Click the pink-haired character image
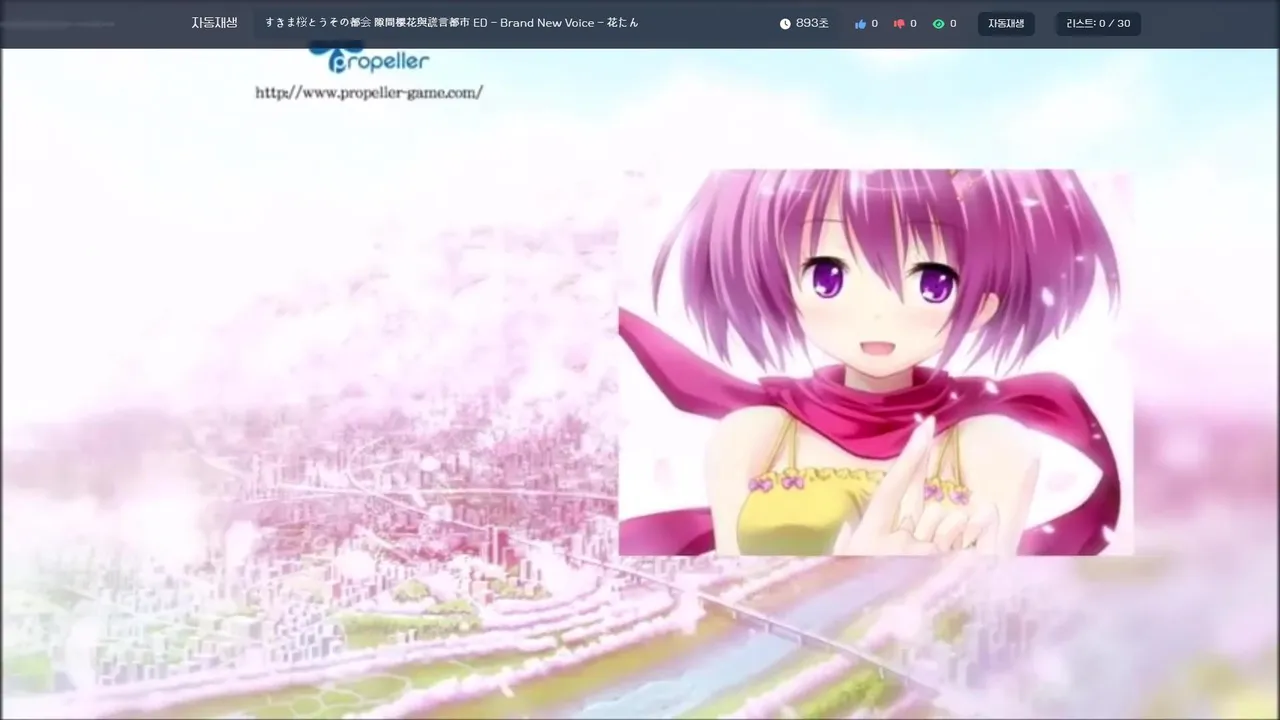This screenshot has width=1280, height=720. pyautogui.click(x=876, y=362)
